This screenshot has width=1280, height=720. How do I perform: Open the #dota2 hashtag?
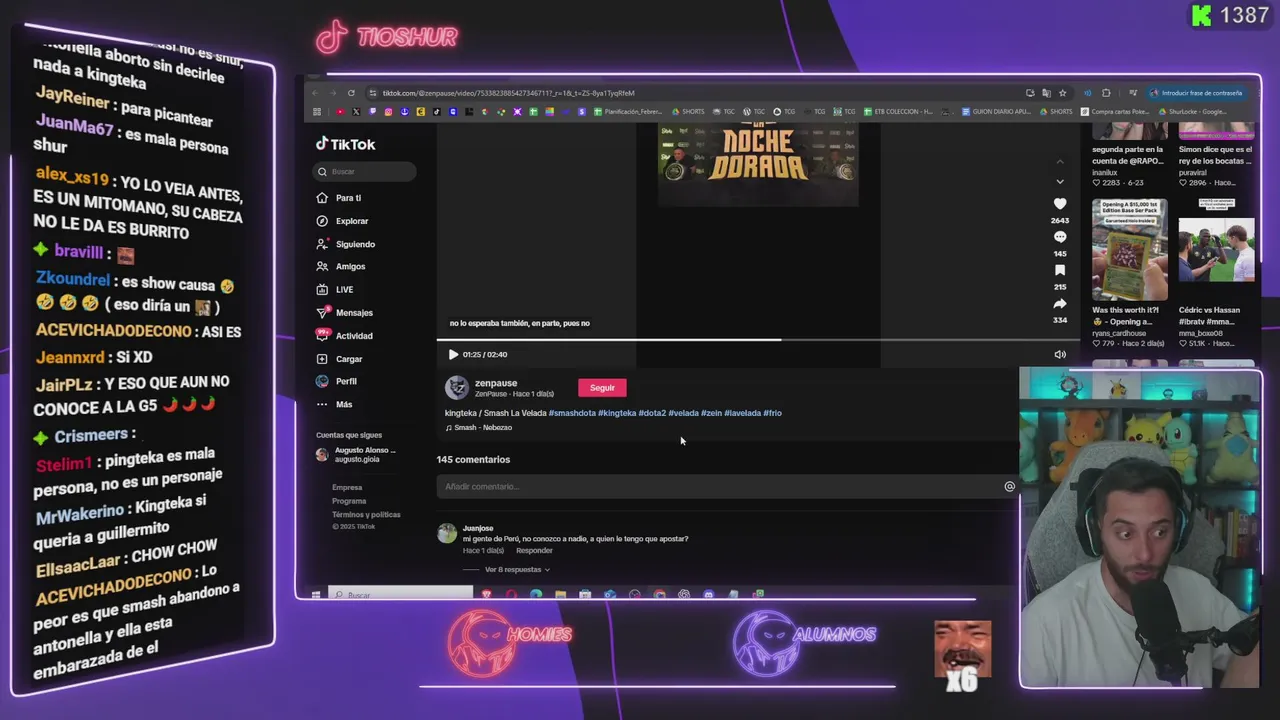652,413
